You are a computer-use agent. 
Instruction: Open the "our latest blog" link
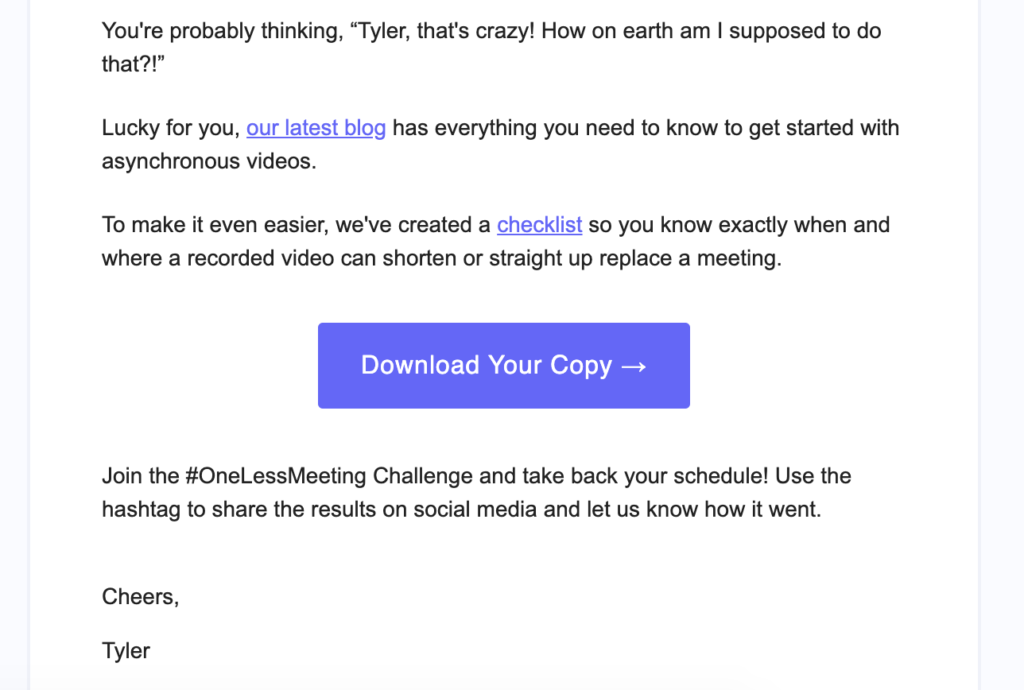click(316, 128)
